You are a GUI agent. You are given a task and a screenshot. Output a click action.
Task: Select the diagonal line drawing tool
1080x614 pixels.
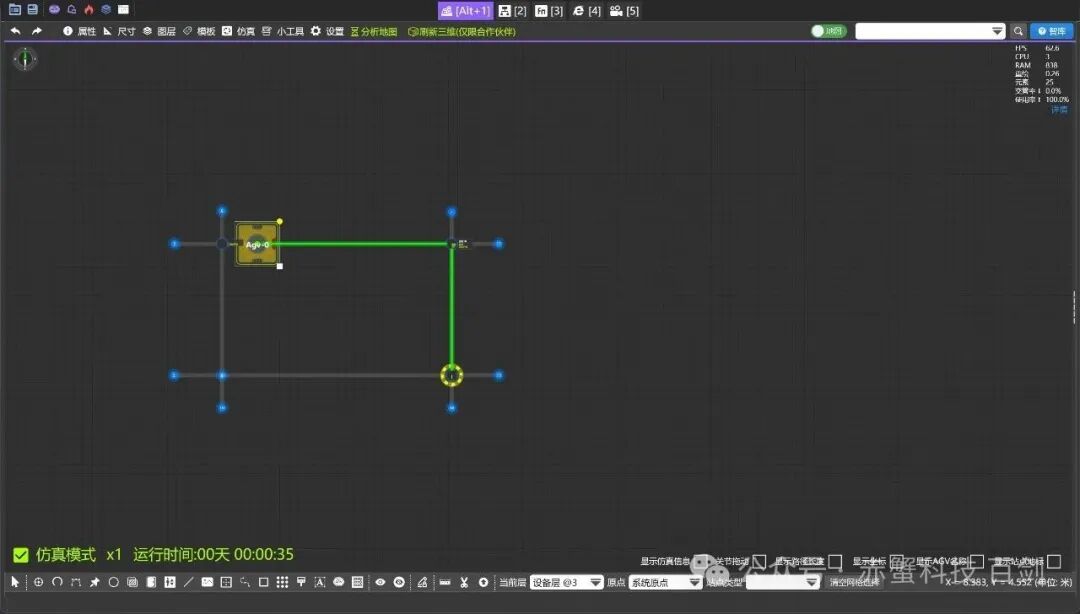[x=188, y=582]
